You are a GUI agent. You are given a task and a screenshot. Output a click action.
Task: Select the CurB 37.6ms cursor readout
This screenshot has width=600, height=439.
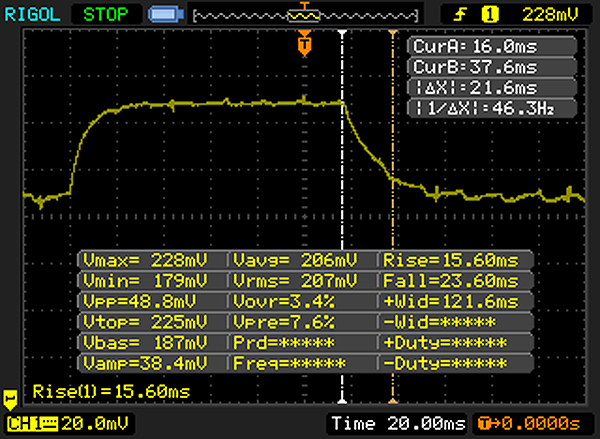(493, 67)
